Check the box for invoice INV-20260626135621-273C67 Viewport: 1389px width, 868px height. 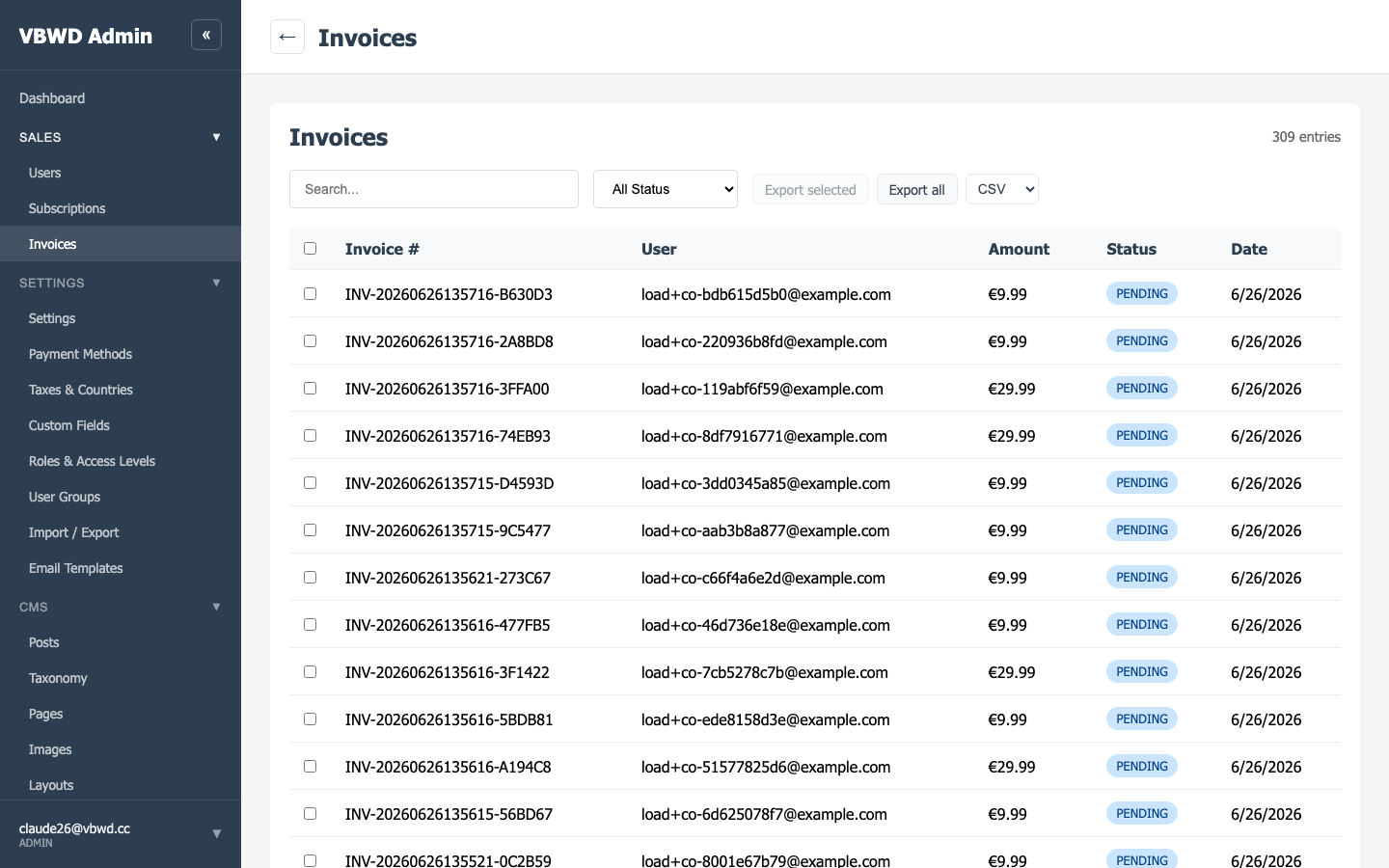pos(310,577)
